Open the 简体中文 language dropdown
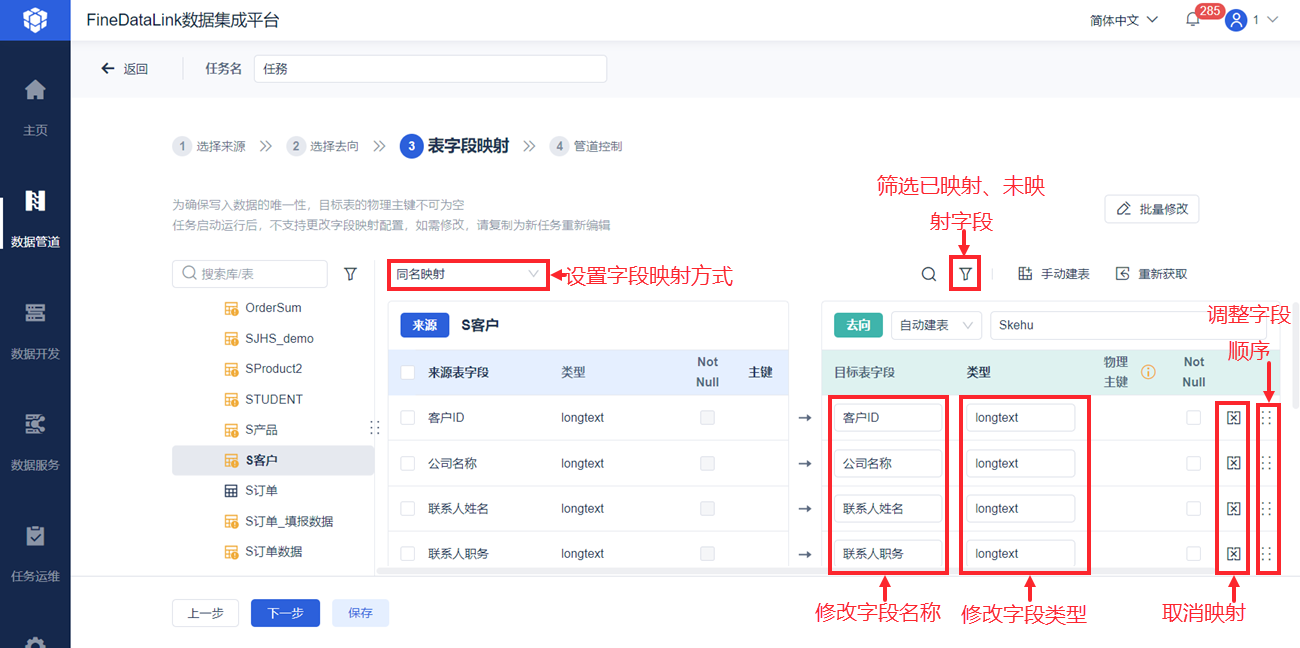Image resolution: width=1300 pixels, height=648 pixels. [1124, 20]
